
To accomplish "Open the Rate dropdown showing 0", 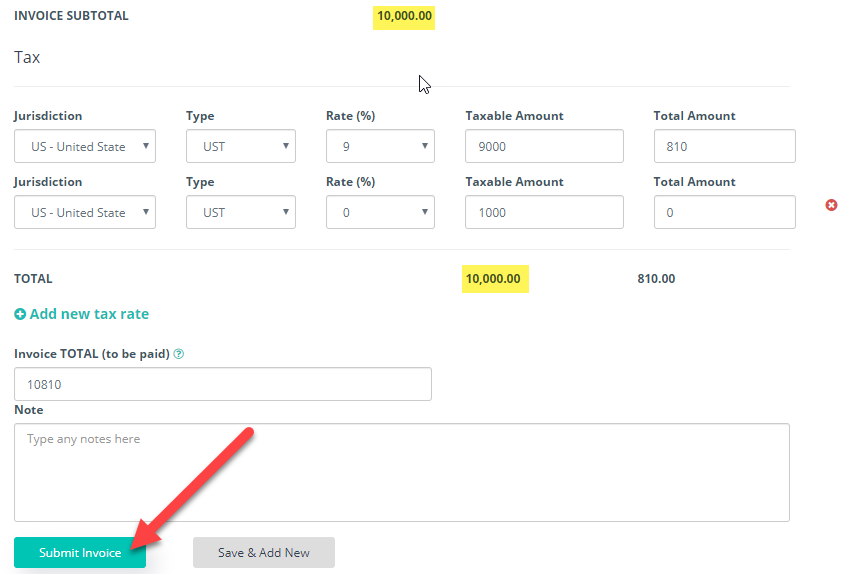I will (x=380, y=212).
